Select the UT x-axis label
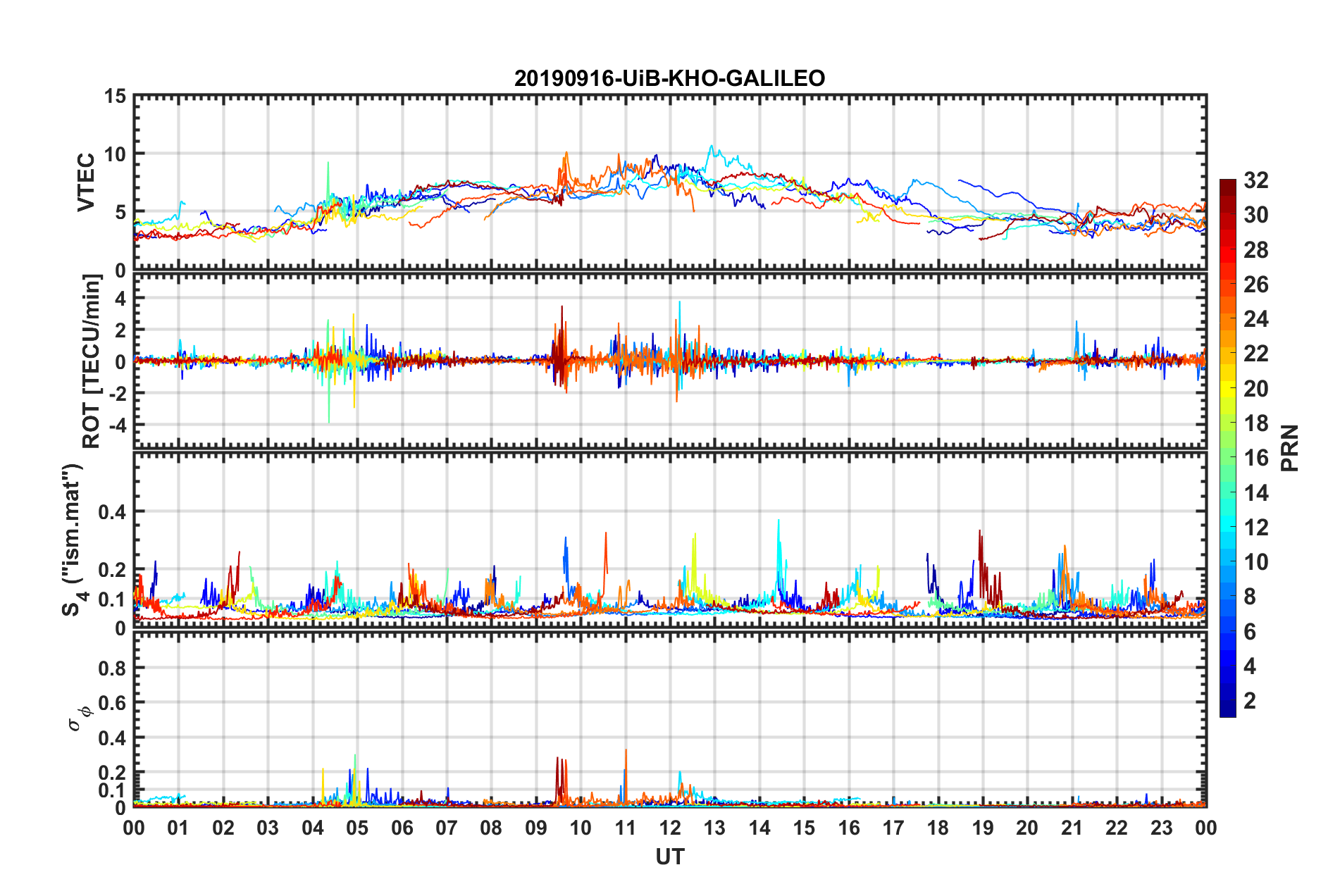 670,857
